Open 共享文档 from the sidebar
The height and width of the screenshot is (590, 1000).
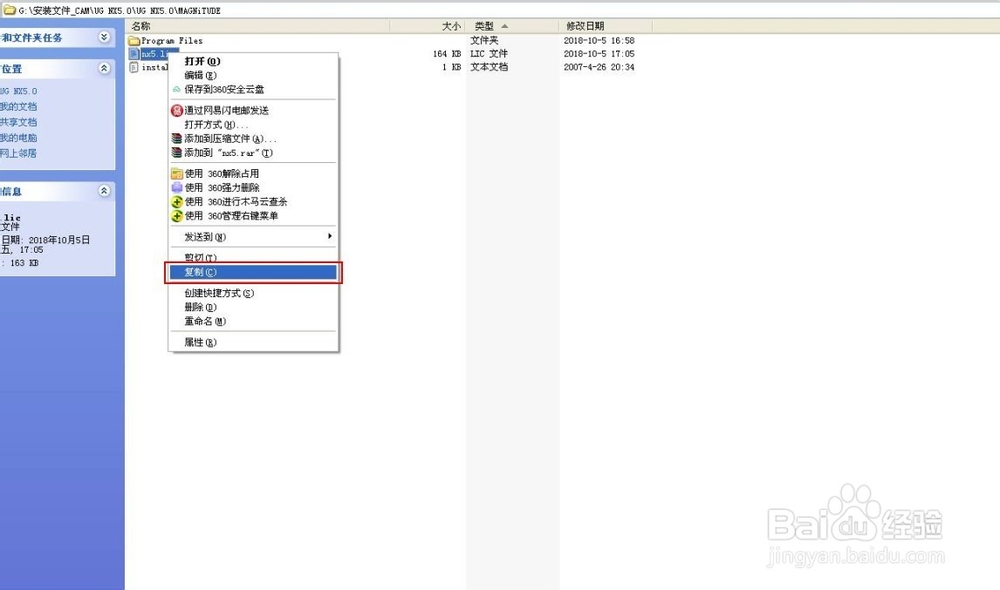(18, 121)
